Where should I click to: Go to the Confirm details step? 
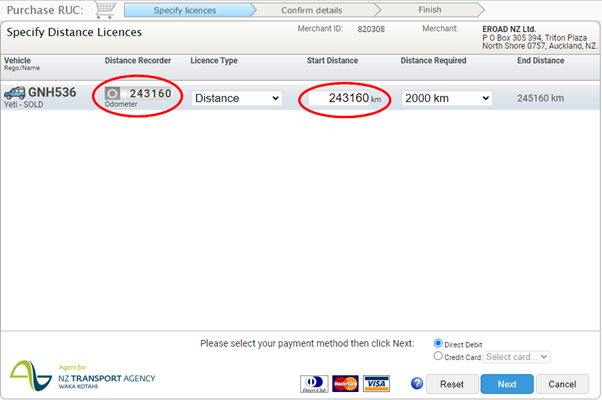click(x=312, y=10)
